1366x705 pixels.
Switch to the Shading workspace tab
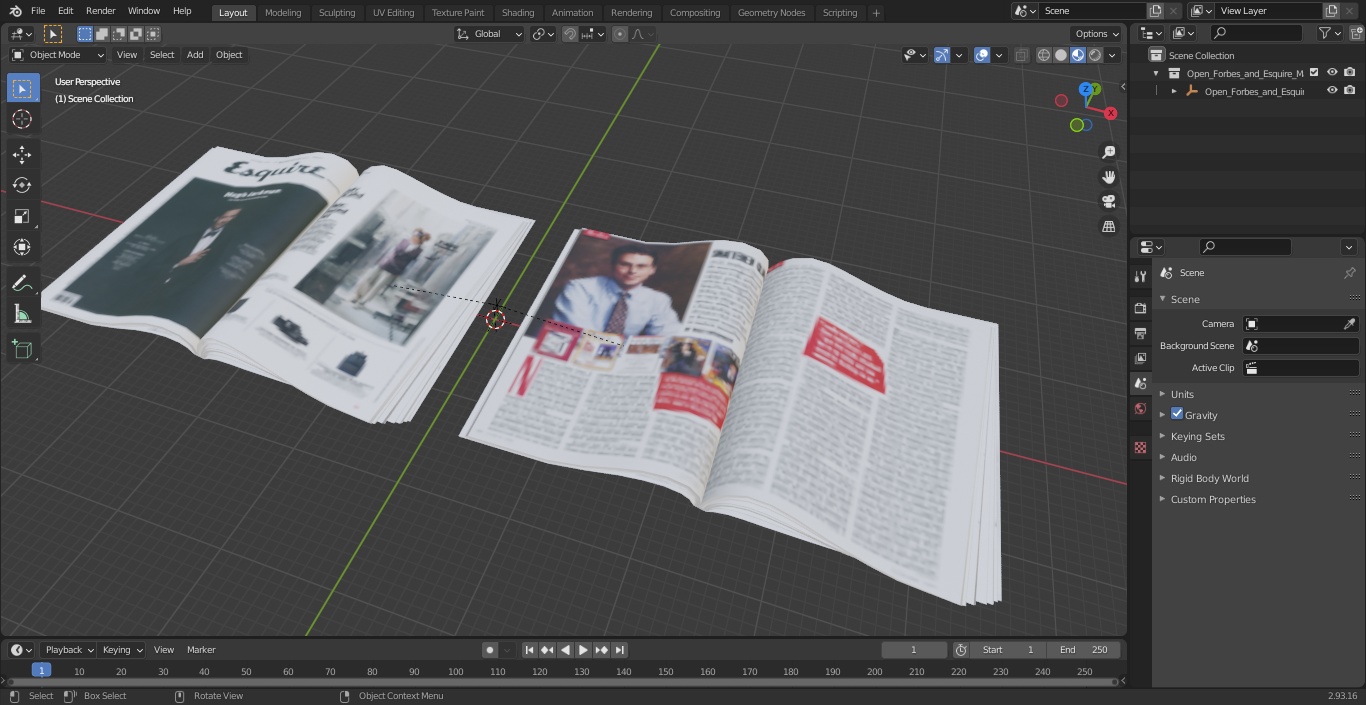coord(517,13)
